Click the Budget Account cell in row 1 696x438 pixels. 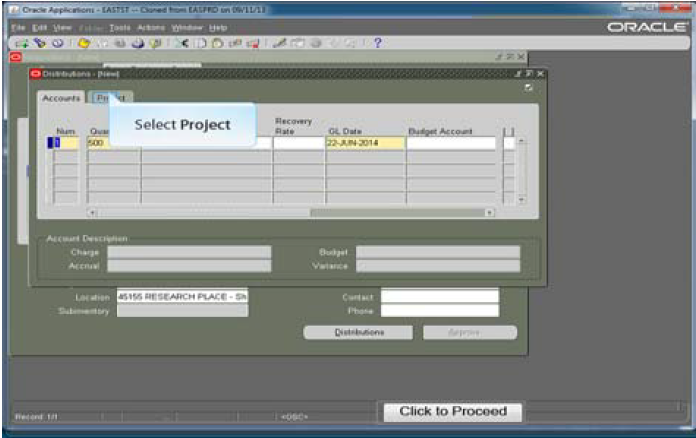pos(451,143)
